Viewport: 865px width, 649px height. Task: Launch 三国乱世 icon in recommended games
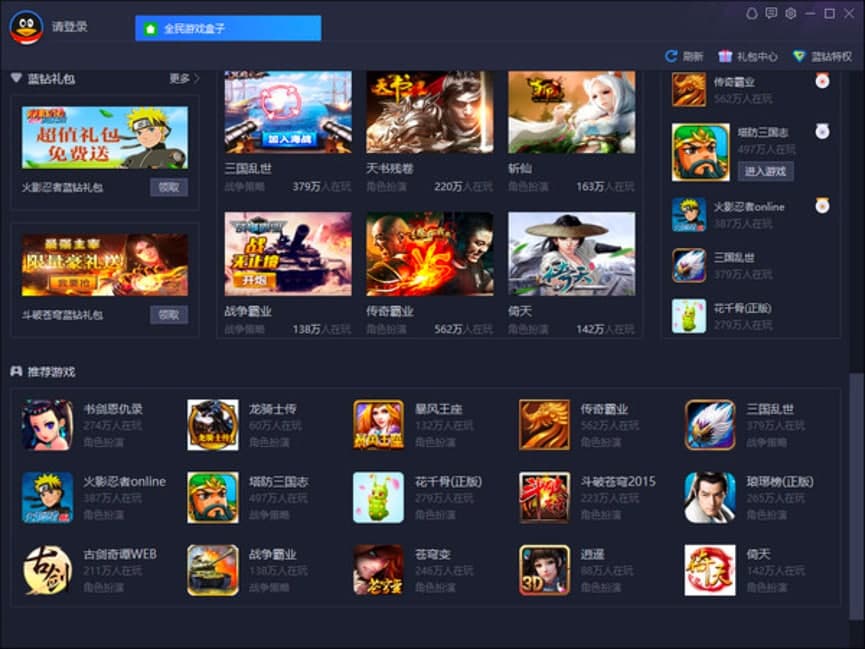(x=710, y=425)
